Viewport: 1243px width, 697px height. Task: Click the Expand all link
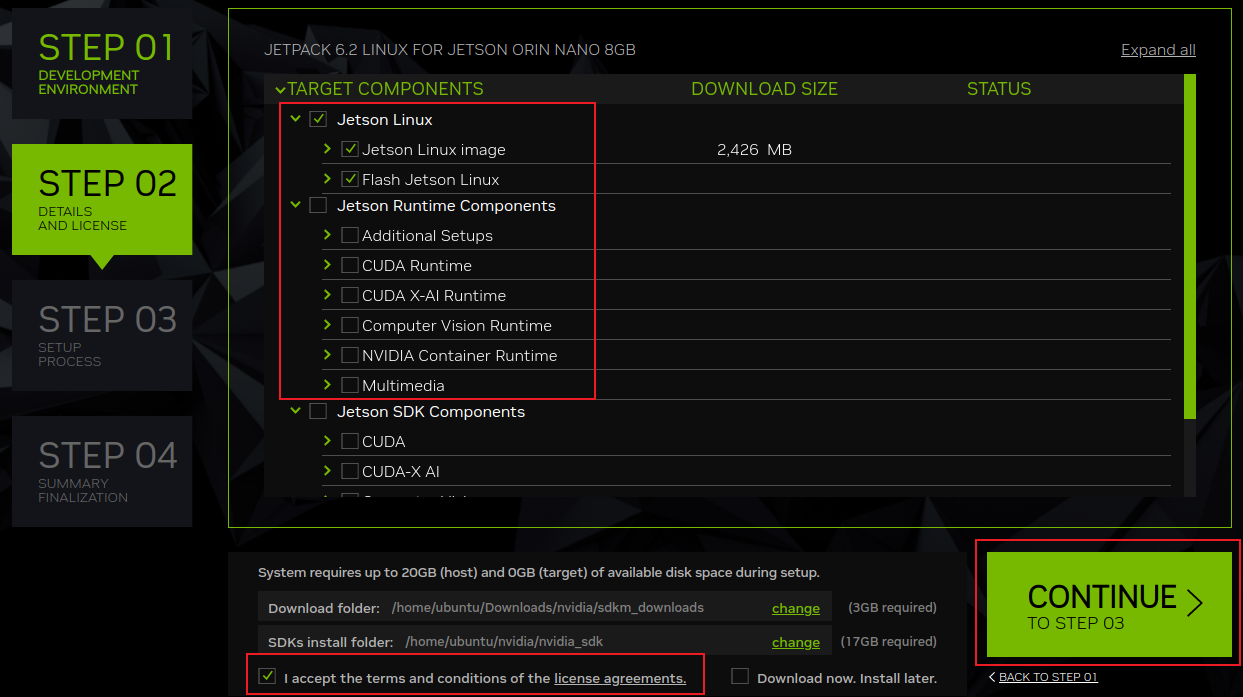[1158, 50]
